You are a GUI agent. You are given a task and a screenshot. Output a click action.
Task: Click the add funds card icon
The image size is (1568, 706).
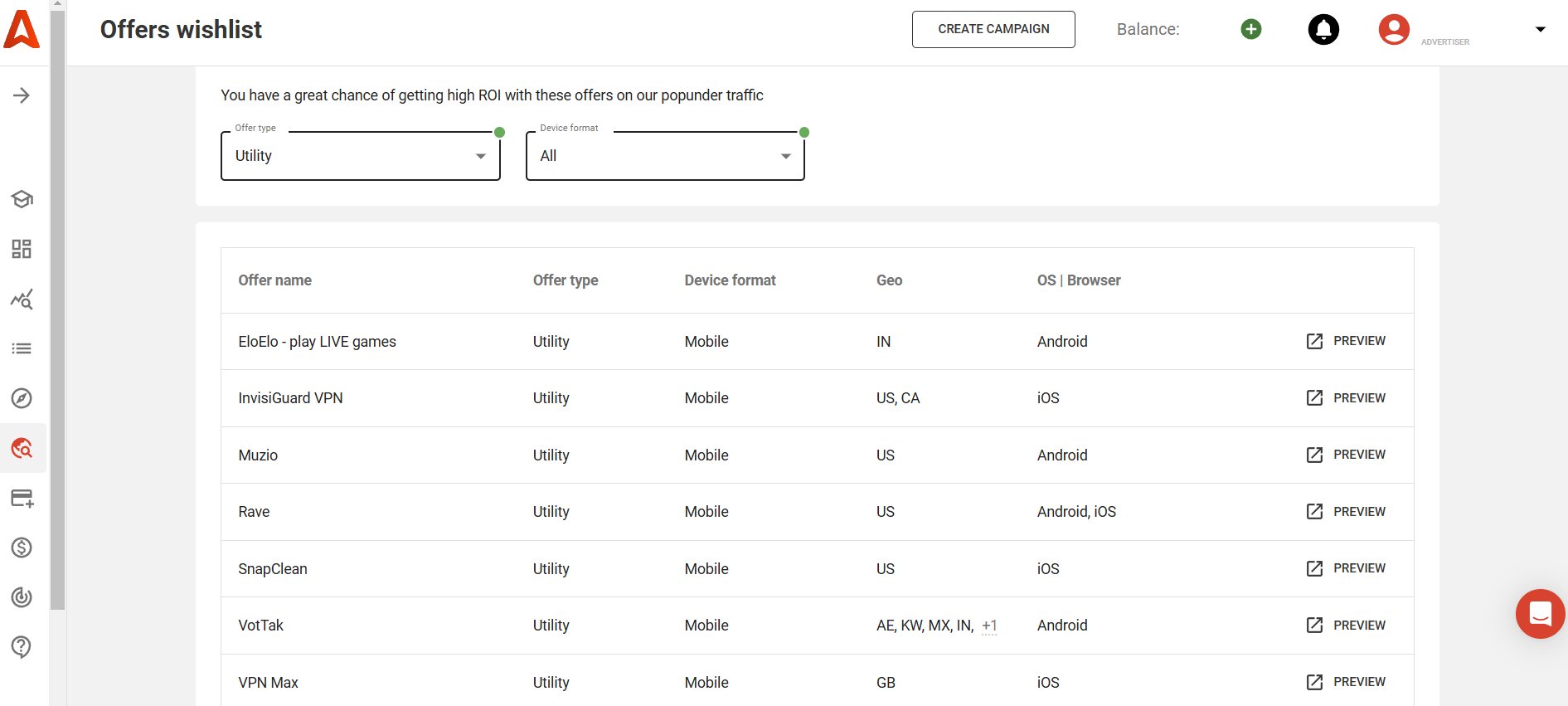22,498
